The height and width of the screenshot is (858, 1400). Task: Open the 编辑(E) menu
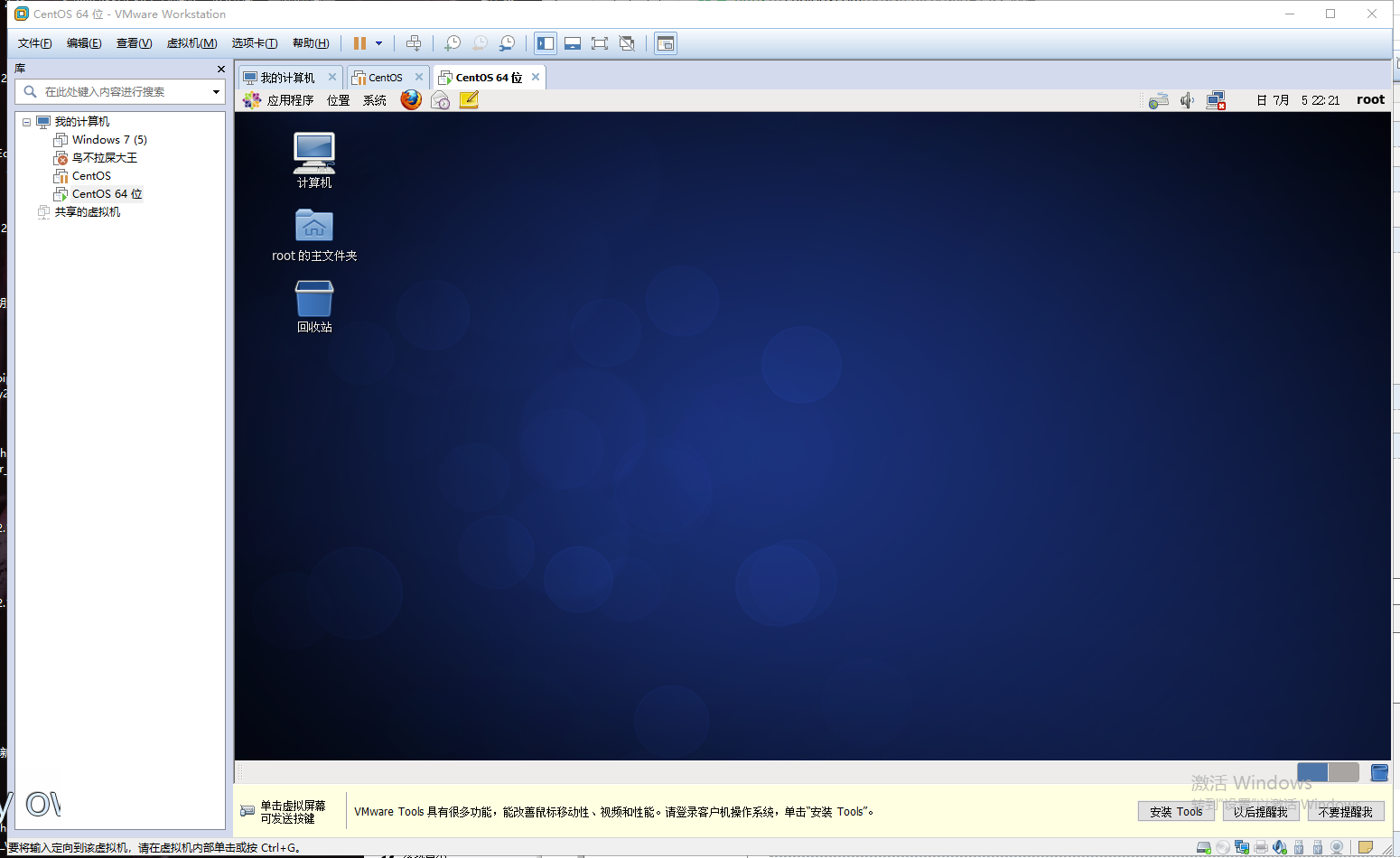tap(84, 43)
